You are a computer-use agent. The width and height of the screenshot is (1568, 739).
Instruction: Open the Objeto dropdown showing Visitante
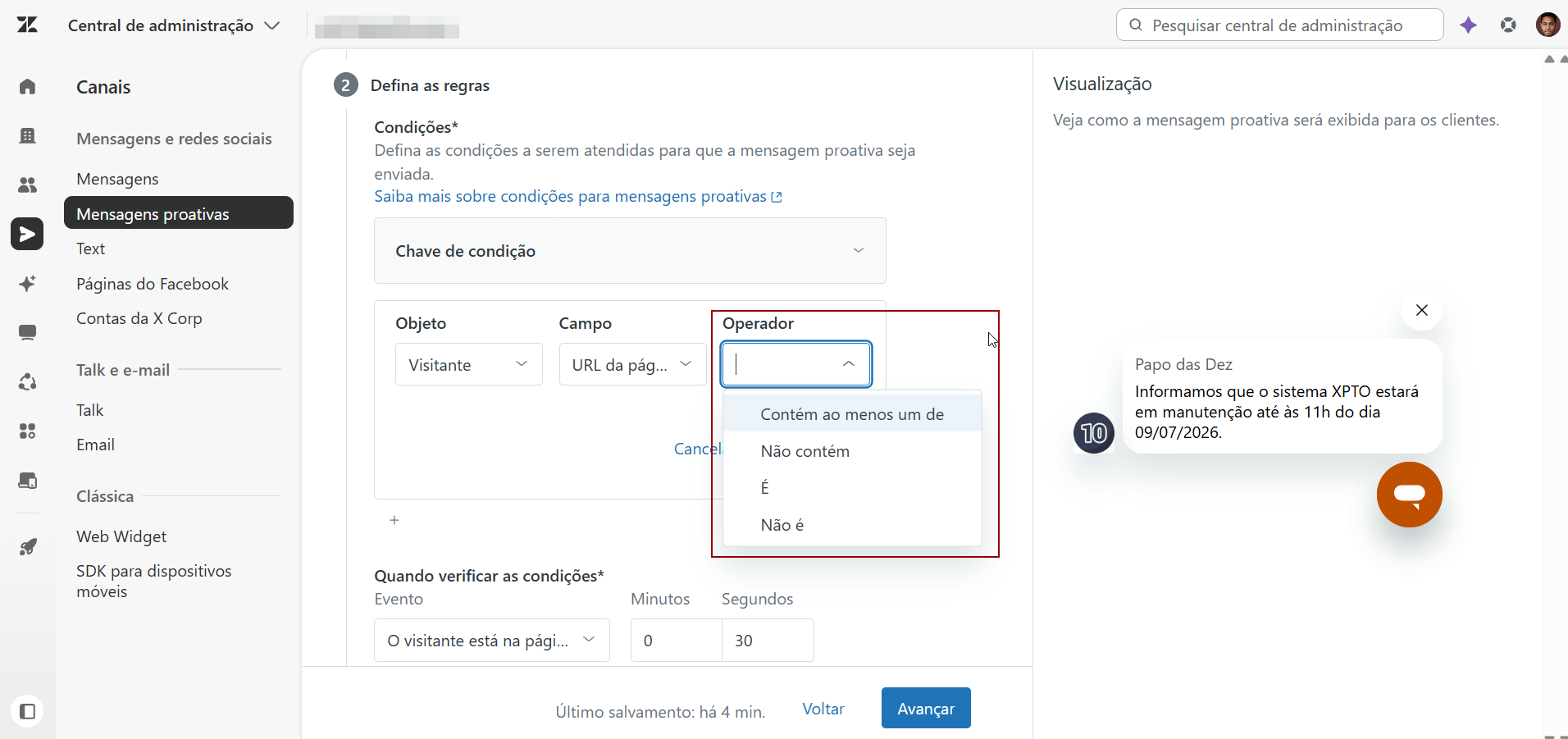468,364
